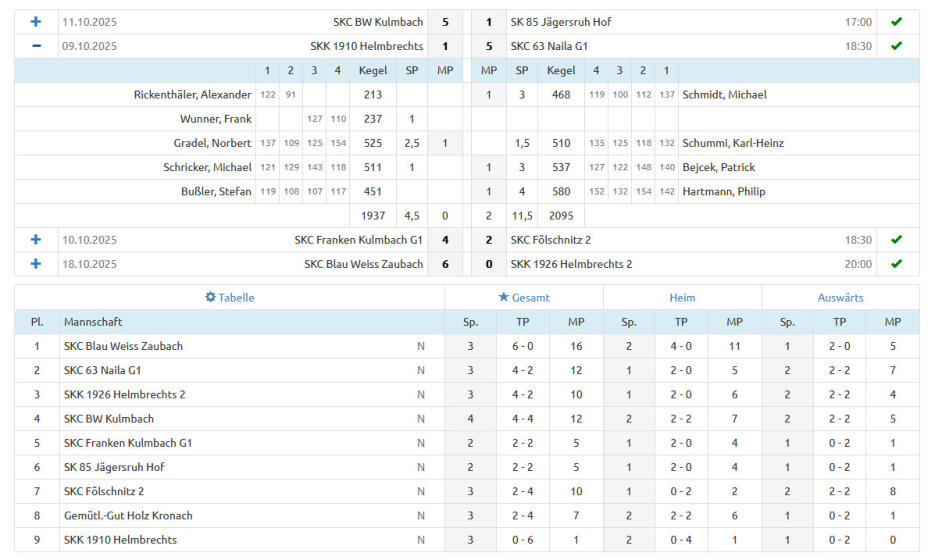Click green checkmark for the 17:00 match
This screenshot has width=942, height=560.
[x=896, y=22]
